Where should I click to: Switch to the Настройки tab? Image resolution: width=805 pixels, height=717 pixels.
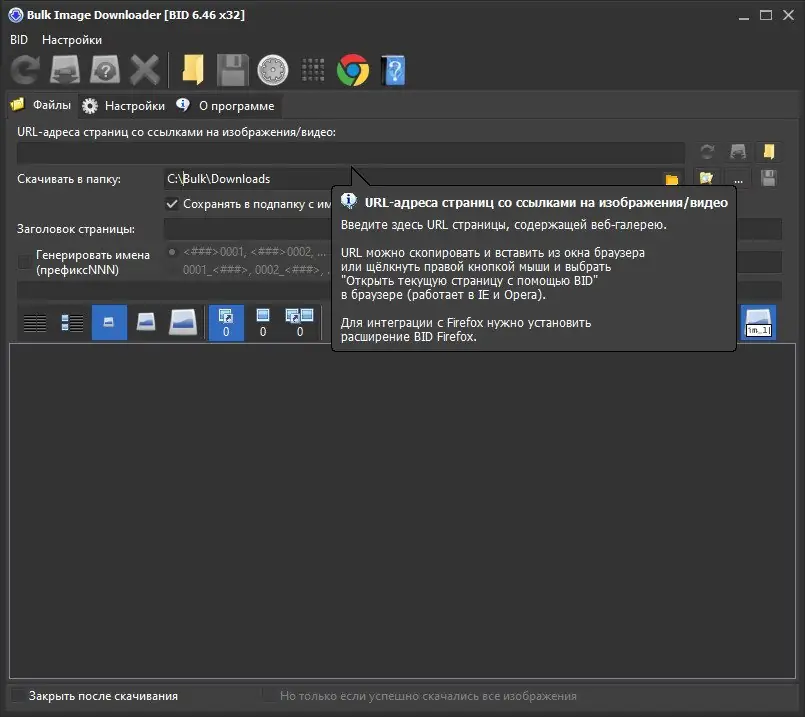pos(124,105)
